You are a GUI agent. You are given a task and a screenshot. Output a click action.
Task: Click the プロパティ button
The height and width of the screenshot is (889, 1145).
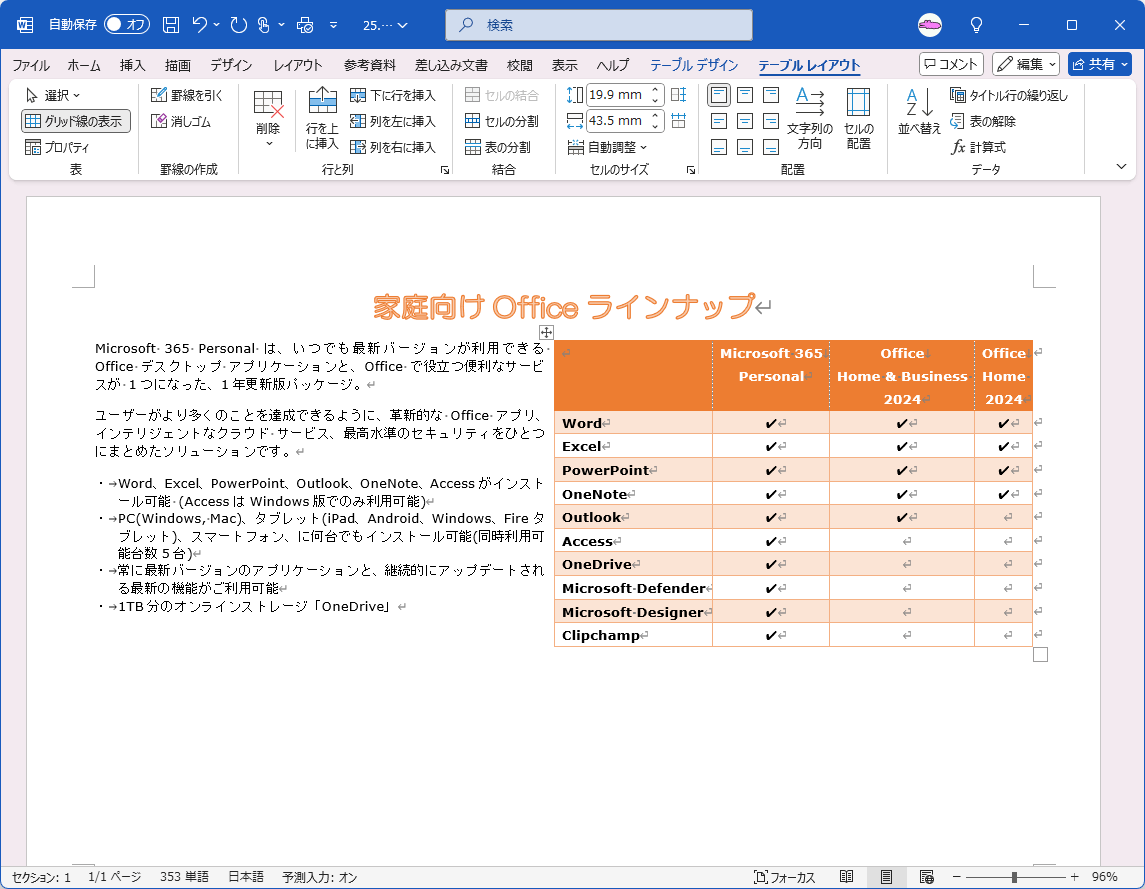[57, 147]
